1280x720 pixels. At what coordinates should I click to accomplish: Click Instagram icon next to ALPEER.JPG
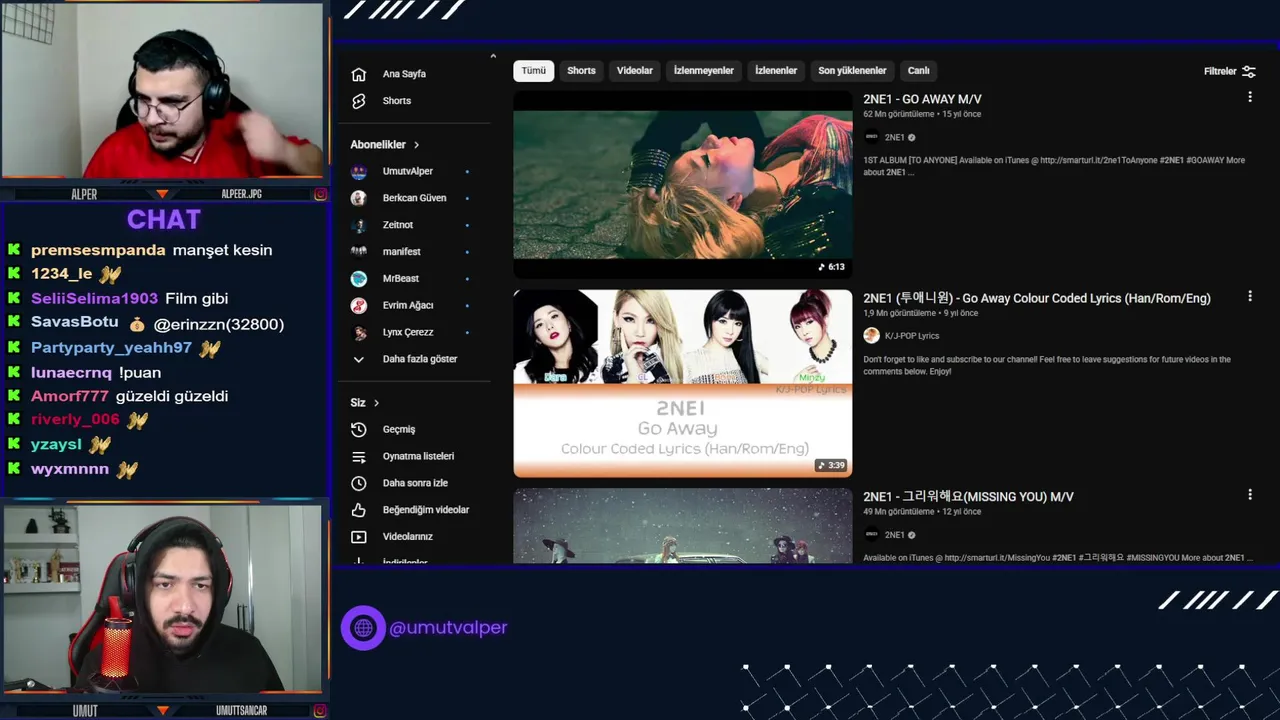tap(320, 194)
